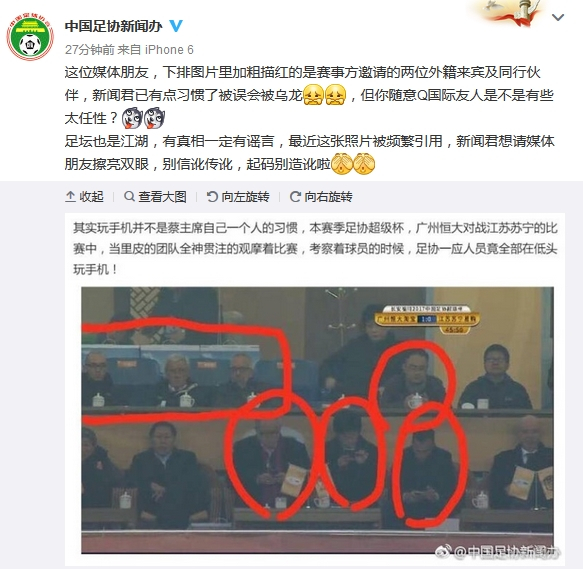This screenshot has height=569, width=583.
Task: Click the iPhone 6 source link
Action: (169, 49)
